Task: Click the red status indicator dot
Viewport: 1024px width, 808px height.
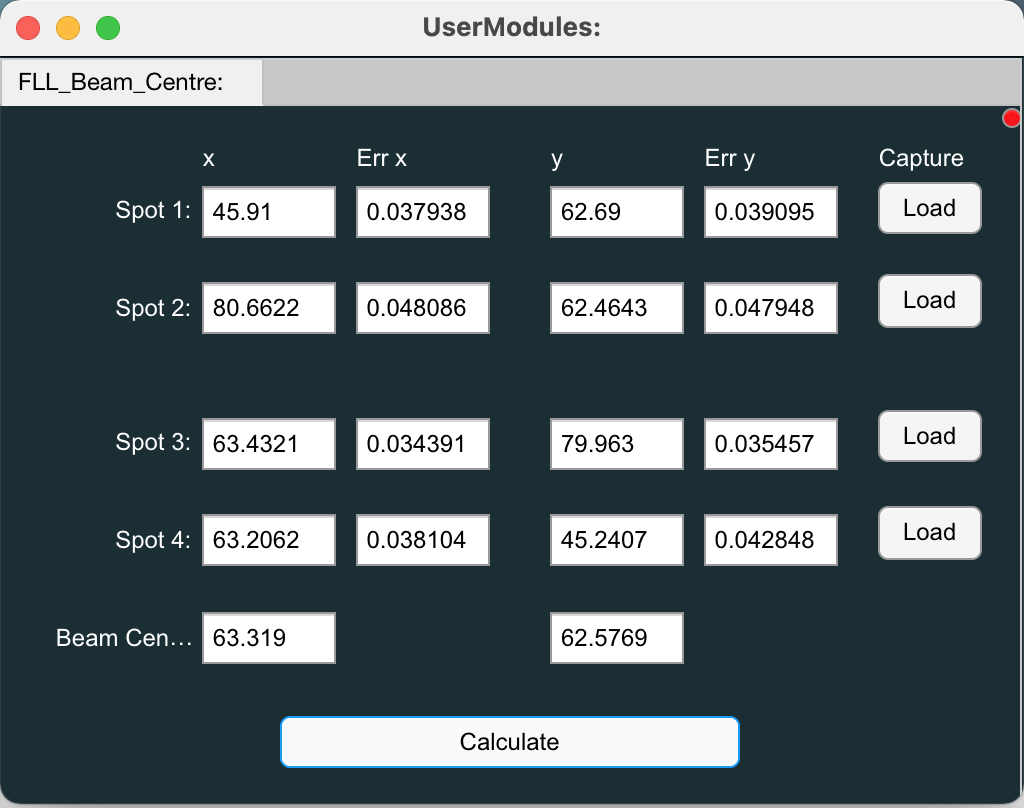Action: pos(1011,118)
